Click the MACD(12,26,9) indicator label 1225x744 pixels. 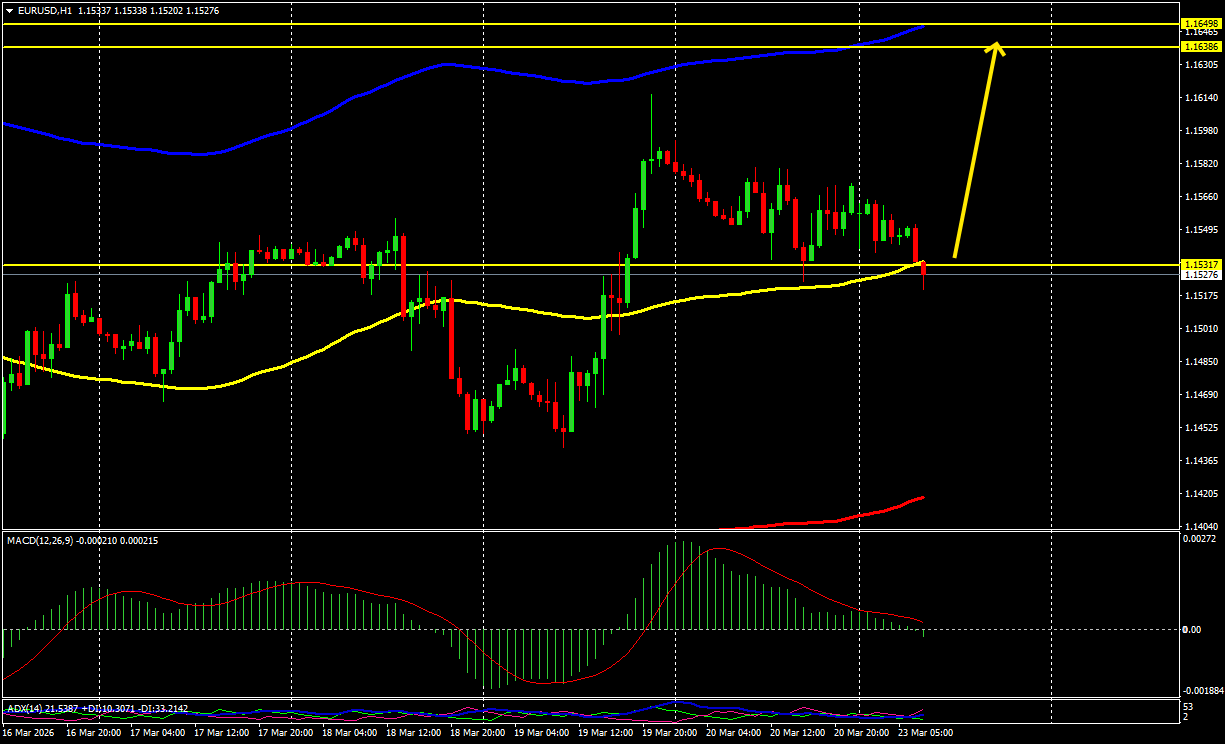(40, 541)
